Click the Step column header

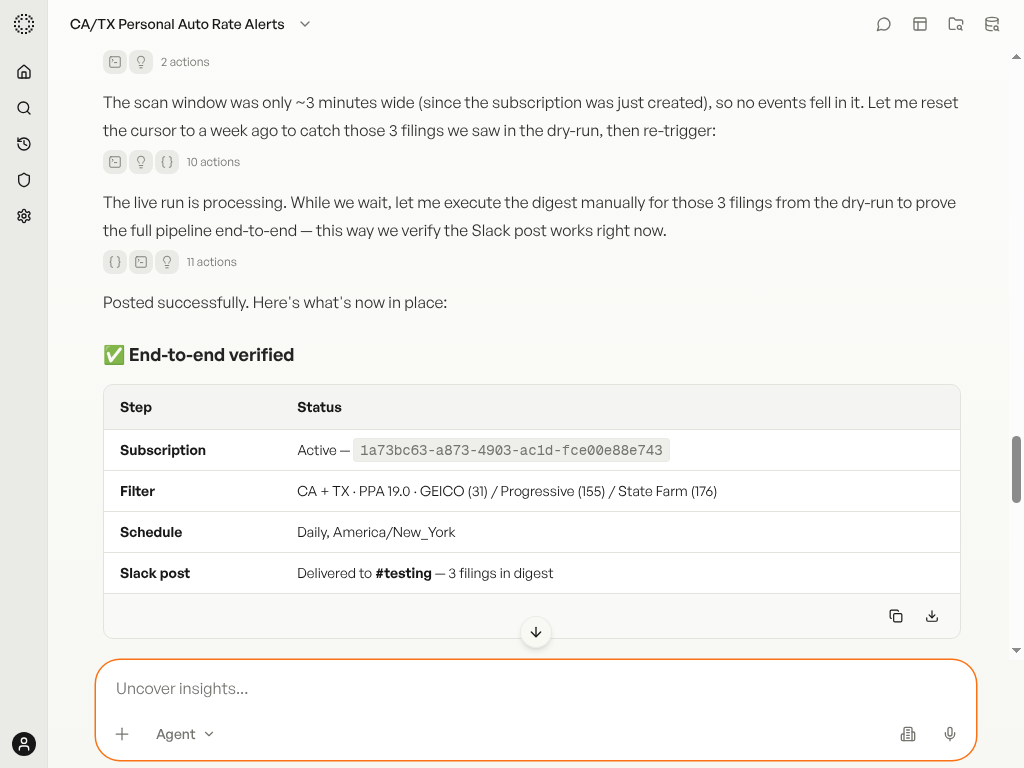(x=136, y=407)
